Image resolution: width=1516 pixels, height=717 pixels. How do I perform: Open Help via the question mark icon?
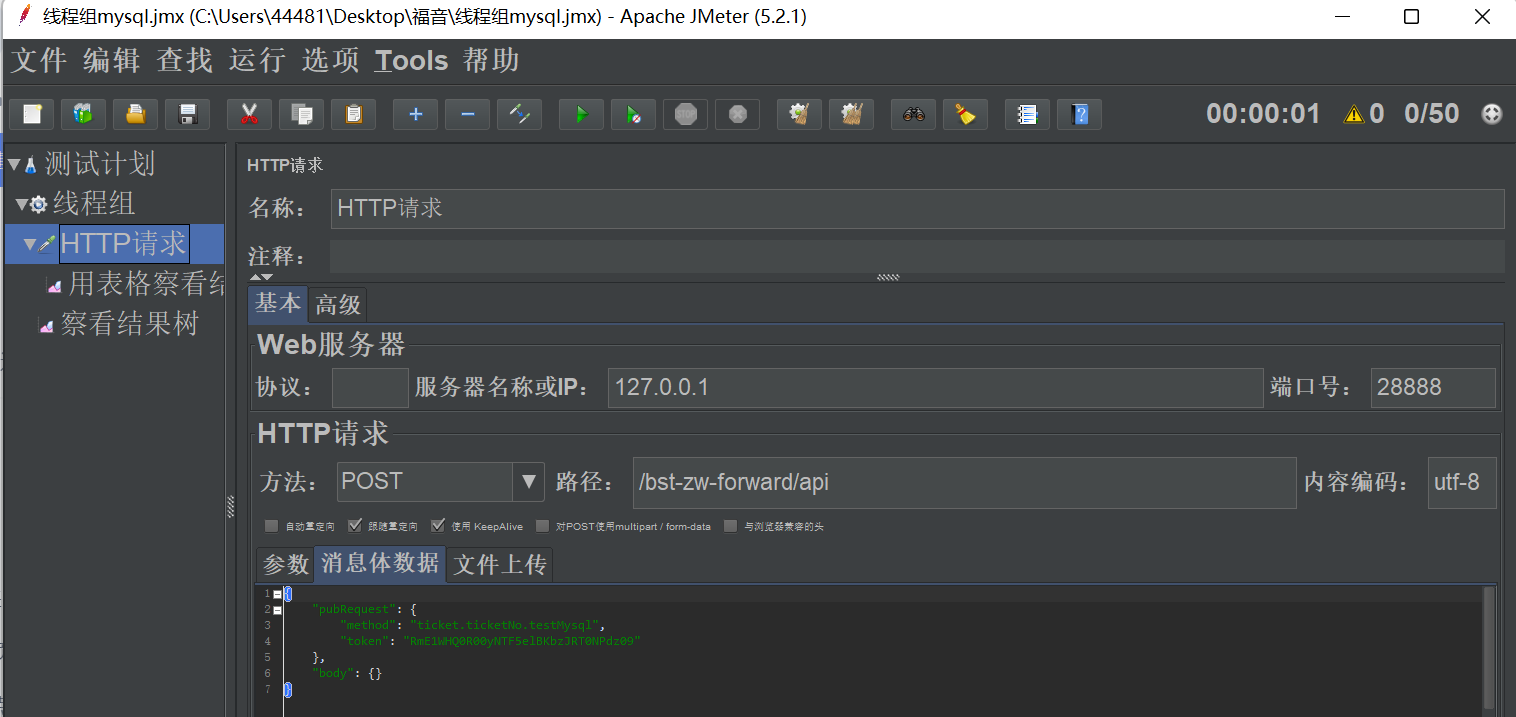coord(1079,114)
